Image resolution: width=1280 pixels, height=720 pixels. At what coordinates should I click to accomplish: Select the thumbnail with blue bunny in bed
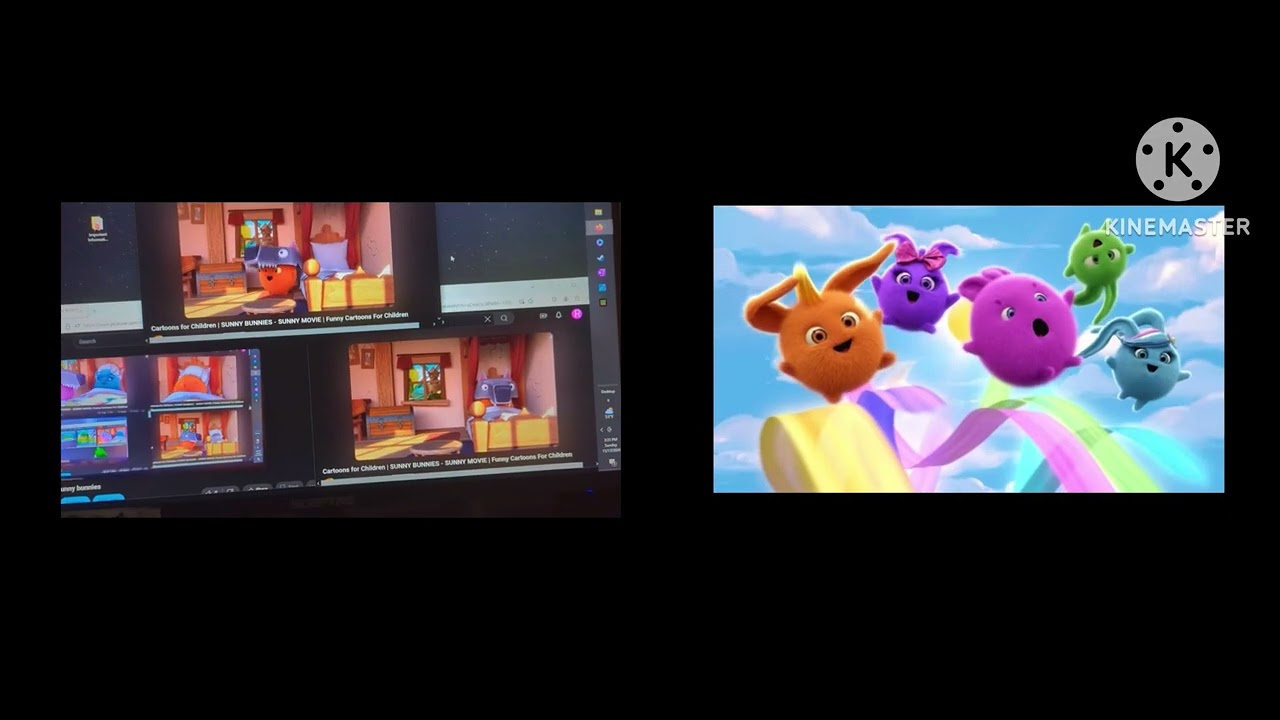[x=93, y=381]
